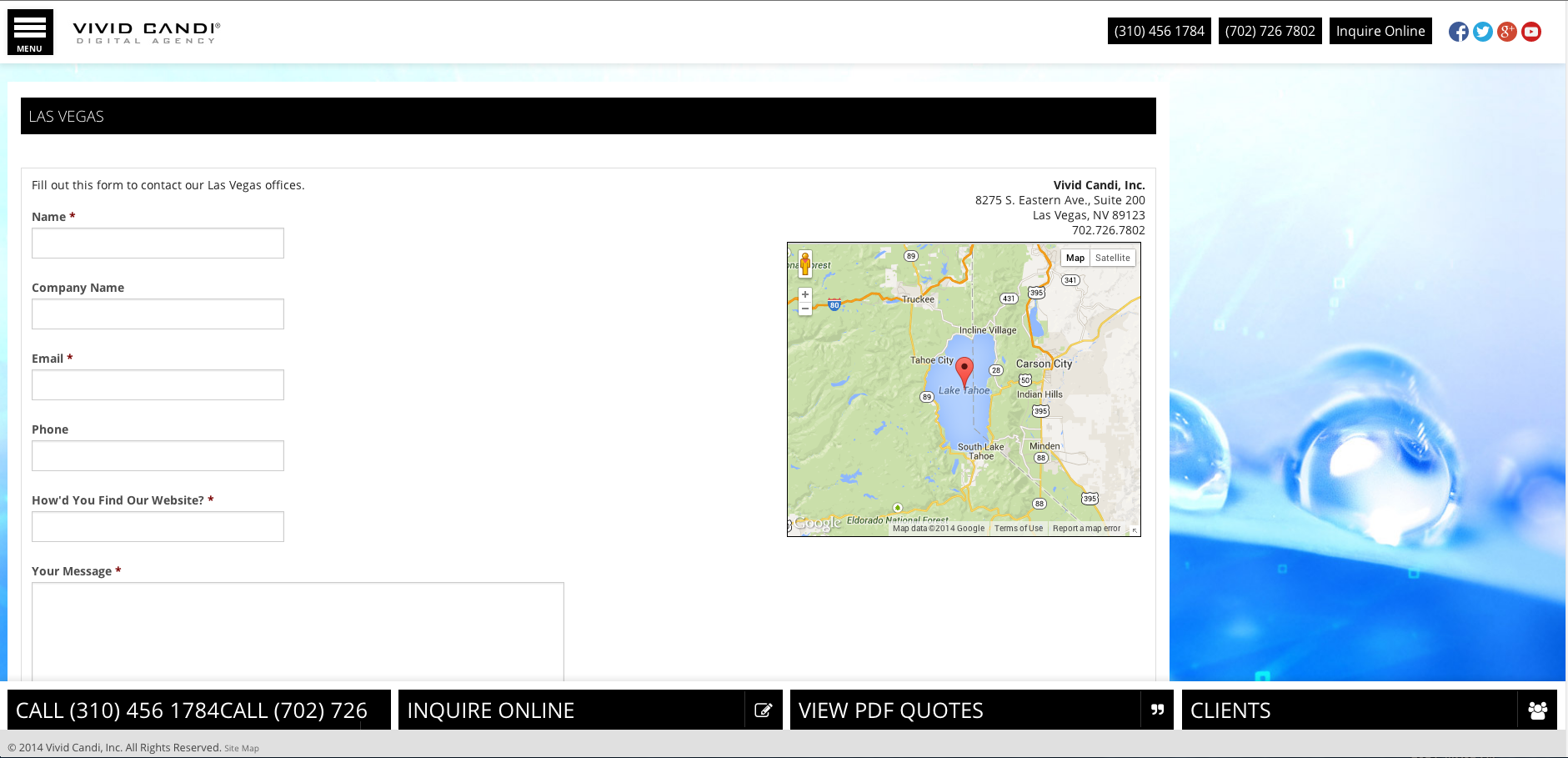Focus the Name input field
The image size is (1568, 758).
(x=158, y=243)
